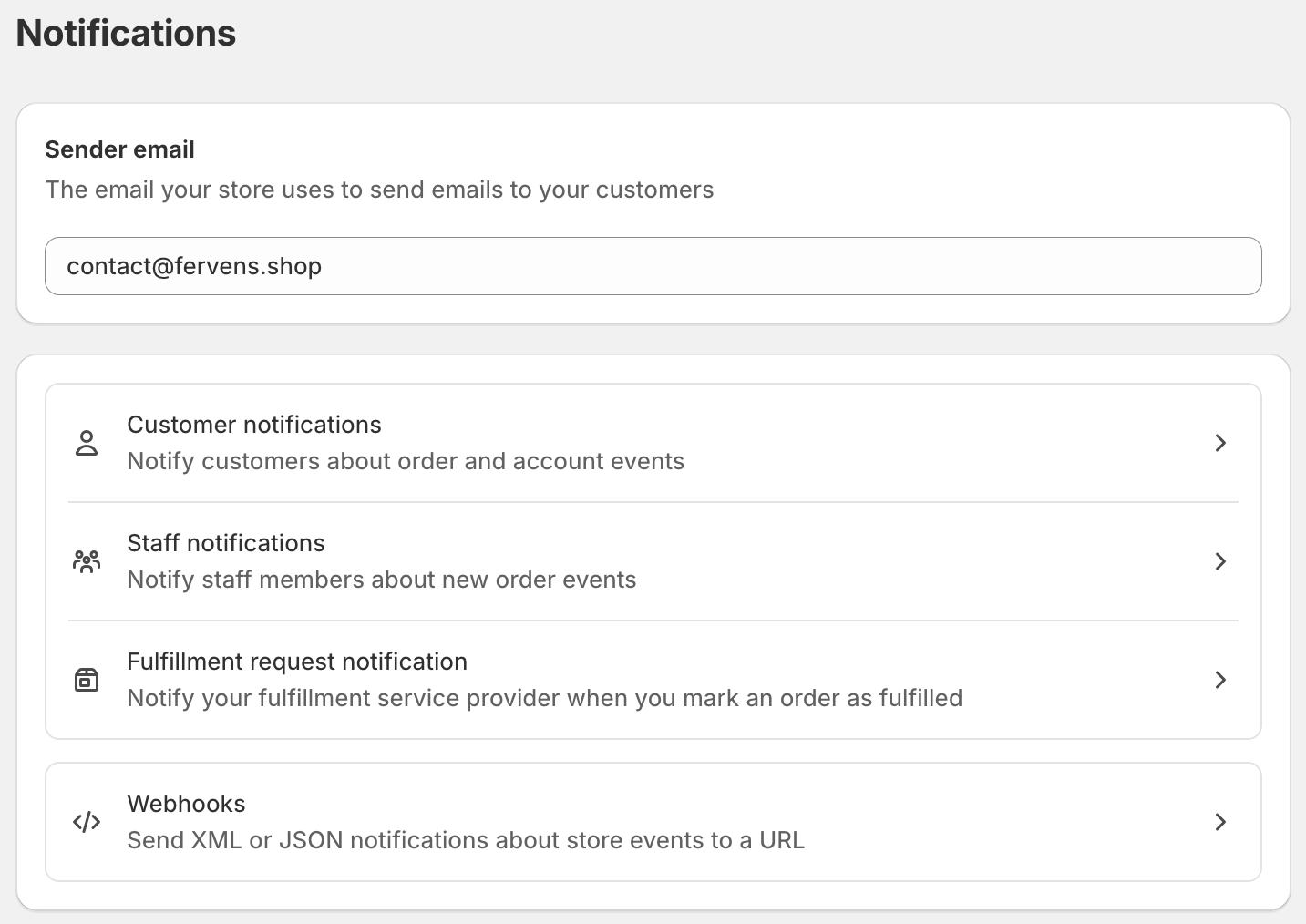Click the sender email description text
Screen dimensions: 1306x924
coord(380,190)
